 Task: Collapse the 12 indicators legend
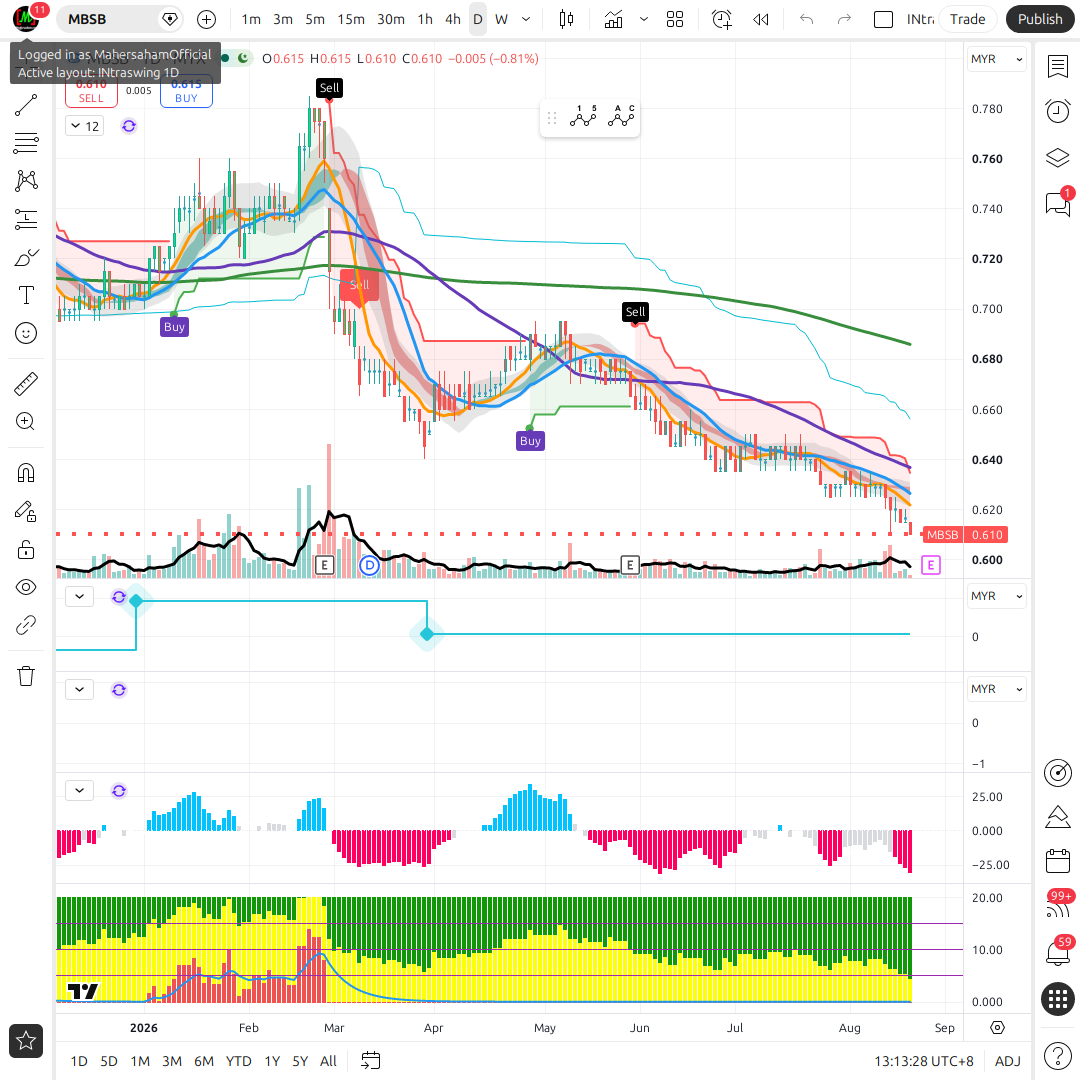pos(85,126)
